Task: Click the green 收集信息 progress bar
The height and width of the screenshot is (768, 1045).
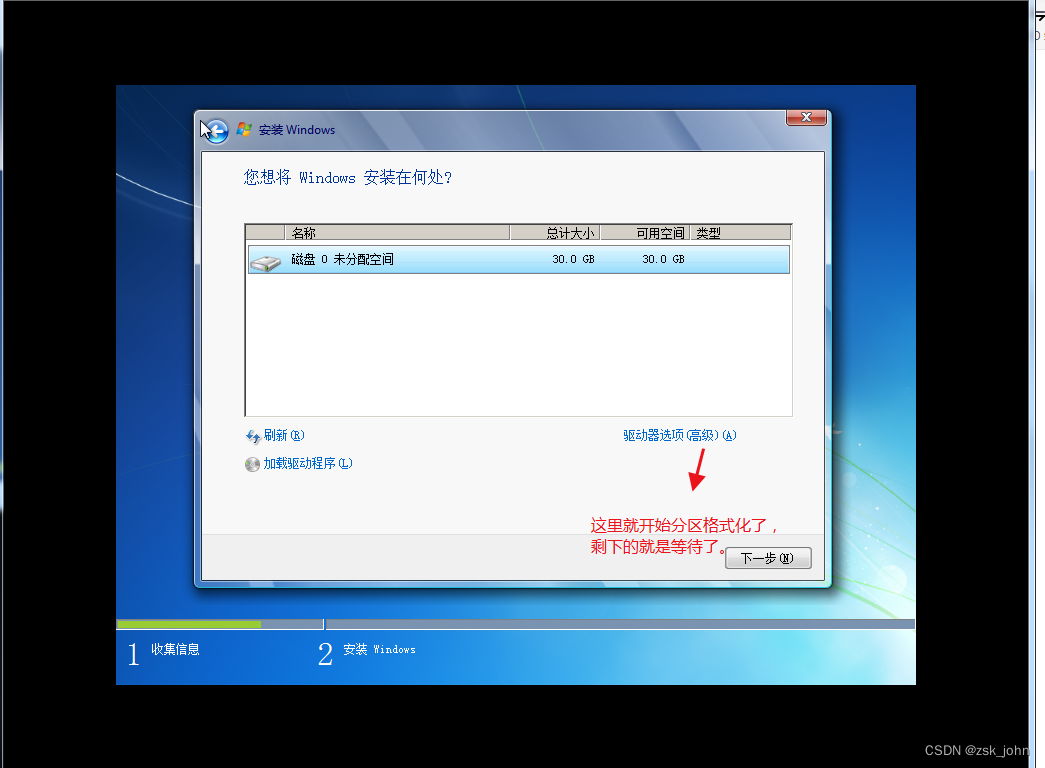Action: 189,625
